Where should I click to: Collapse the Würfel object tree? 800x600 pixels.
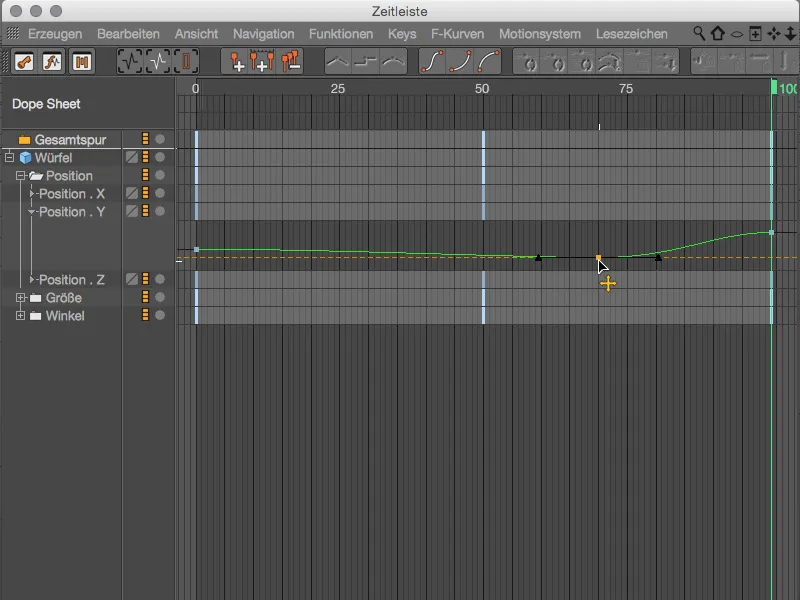click(9, 157)
